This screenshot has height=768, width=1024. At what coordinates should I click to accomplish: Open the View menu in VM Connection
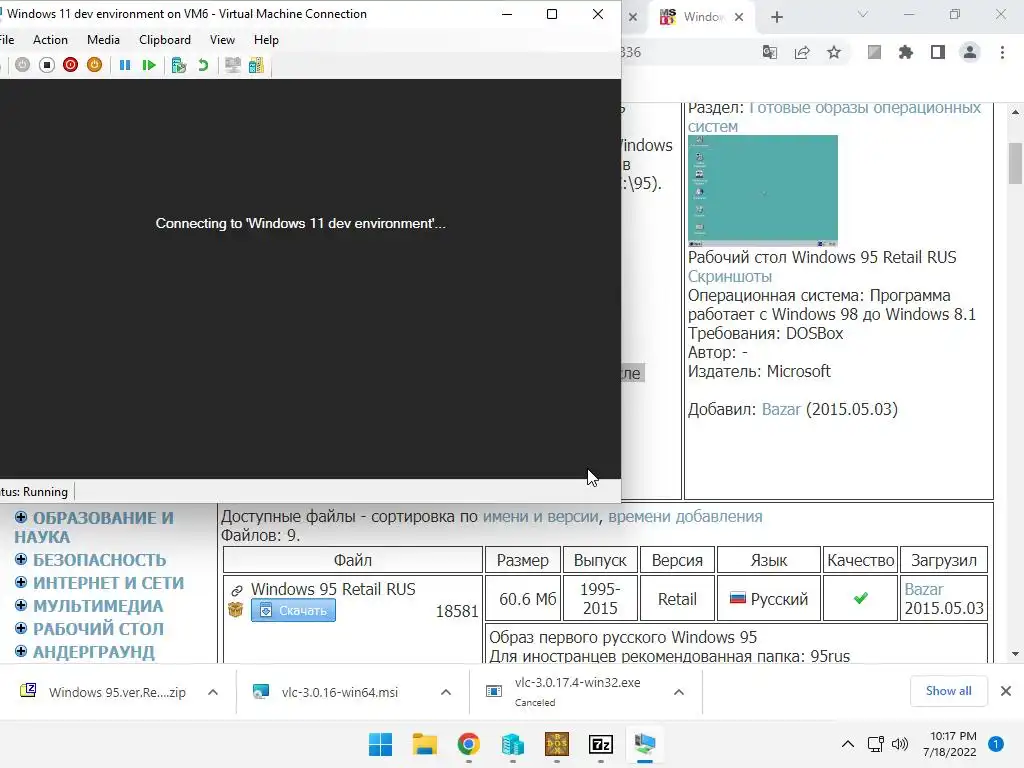(x=222, y=40)
